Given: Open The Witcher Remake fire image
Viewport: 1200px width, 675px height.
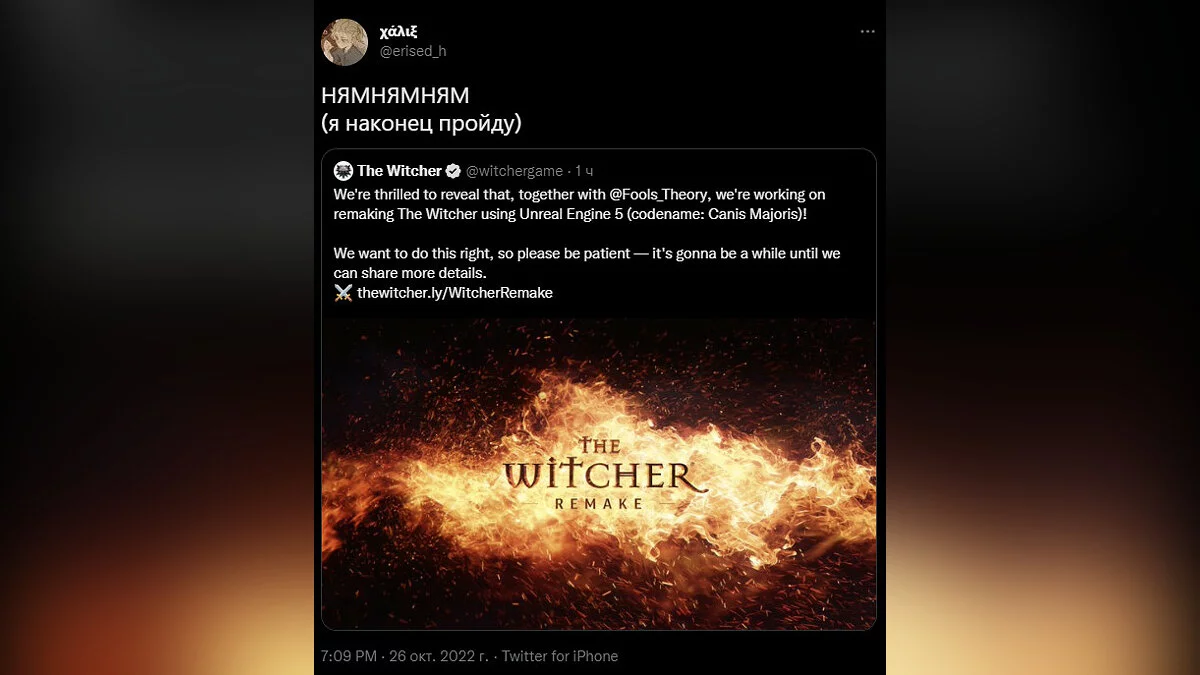Looking at the screenshot, I should 599,474.
